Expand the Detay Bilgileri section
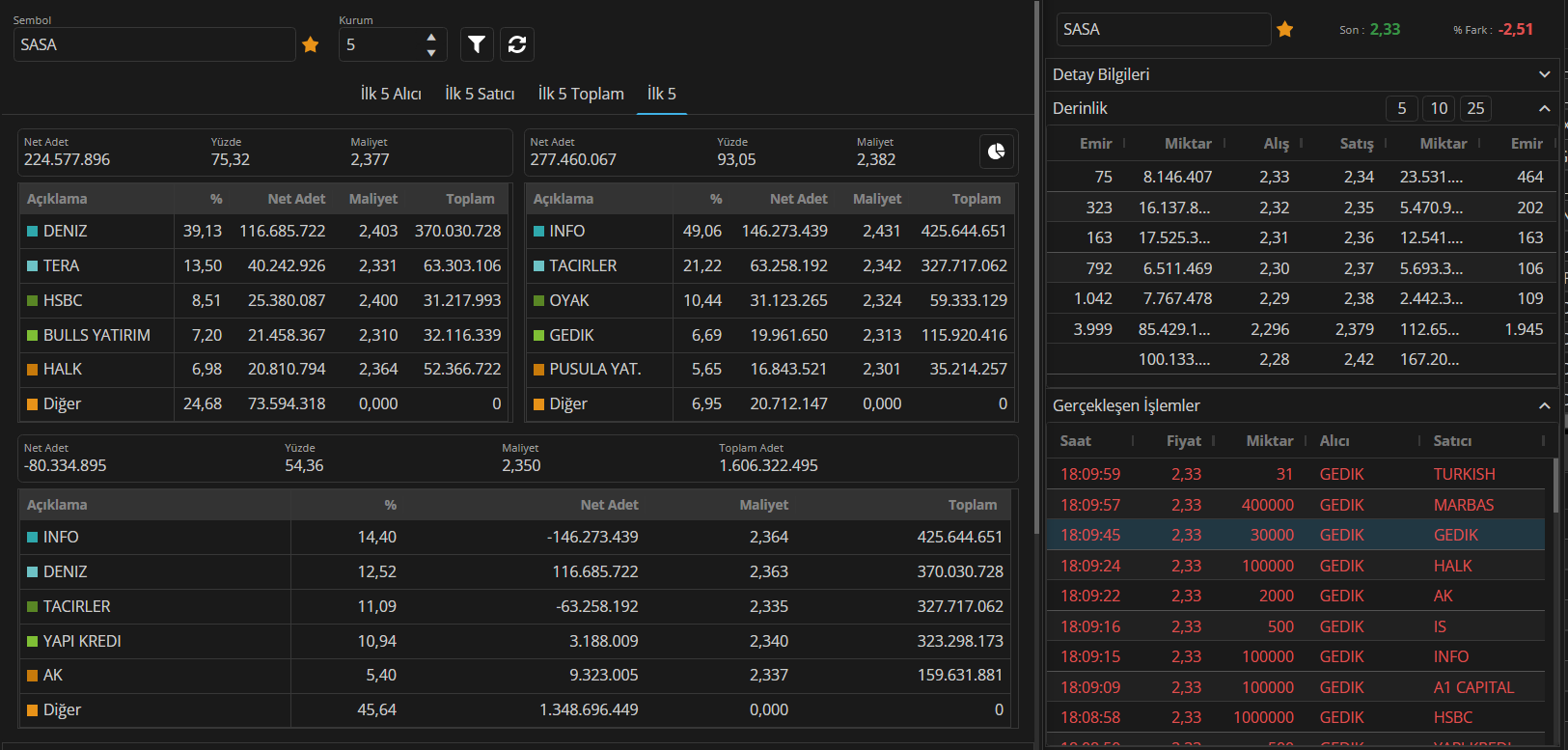 point(1544,74)
